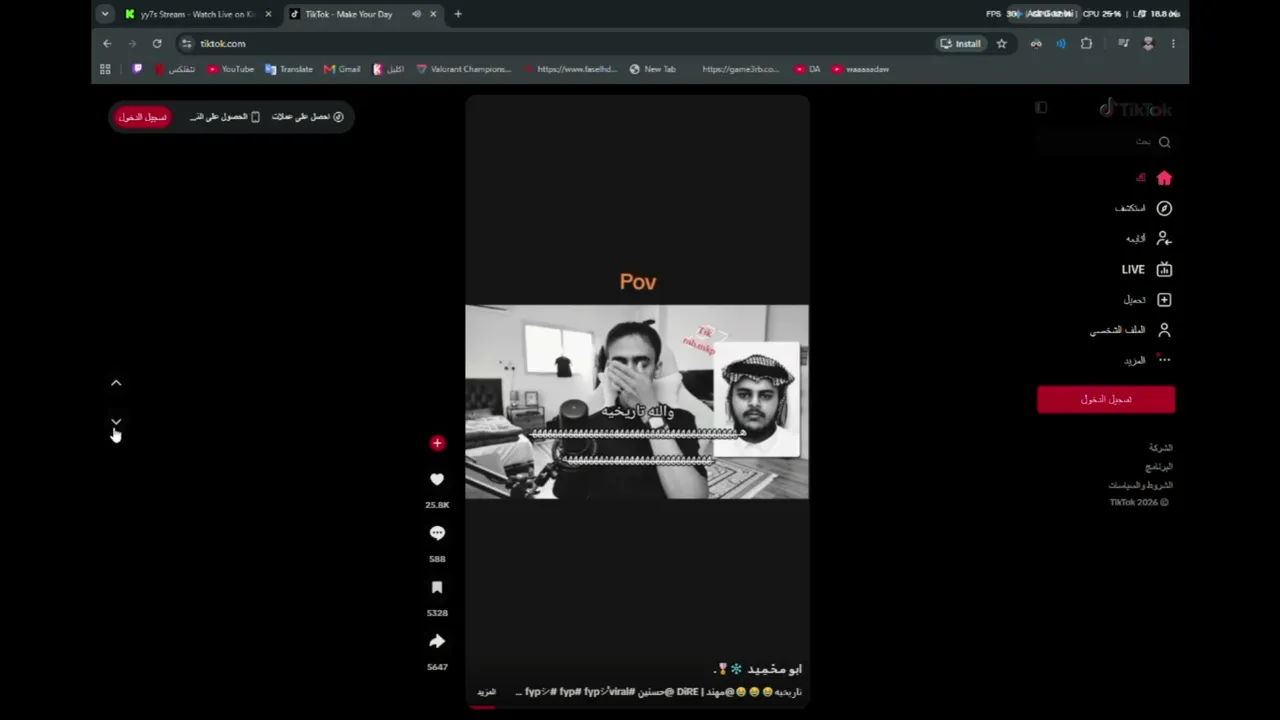Go forward in browser history
The image size is (1280, 720).
pos(132,43)
